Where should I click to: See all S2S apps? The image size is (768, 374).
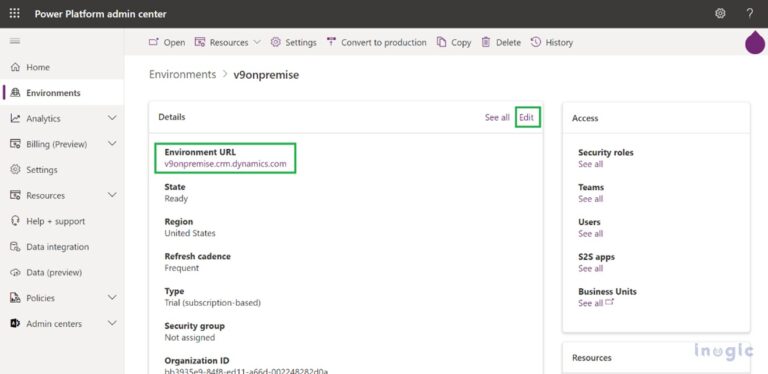(x=590, y=268)
